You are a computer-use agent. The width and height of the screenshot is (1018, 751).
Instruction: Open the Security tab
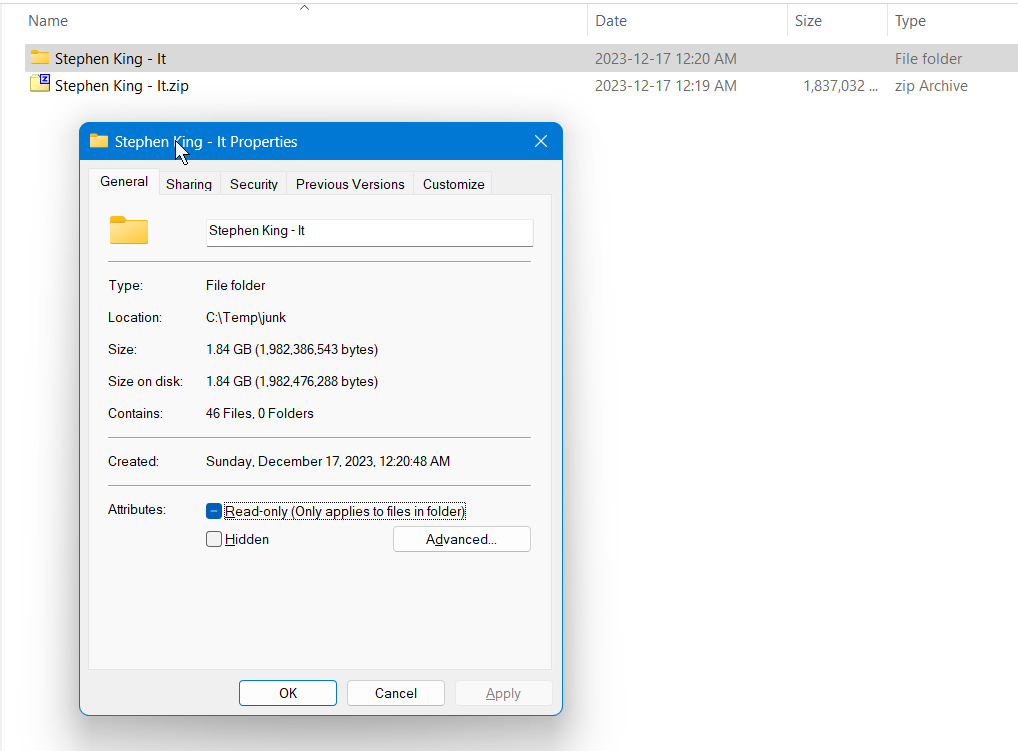pos(254,184)
